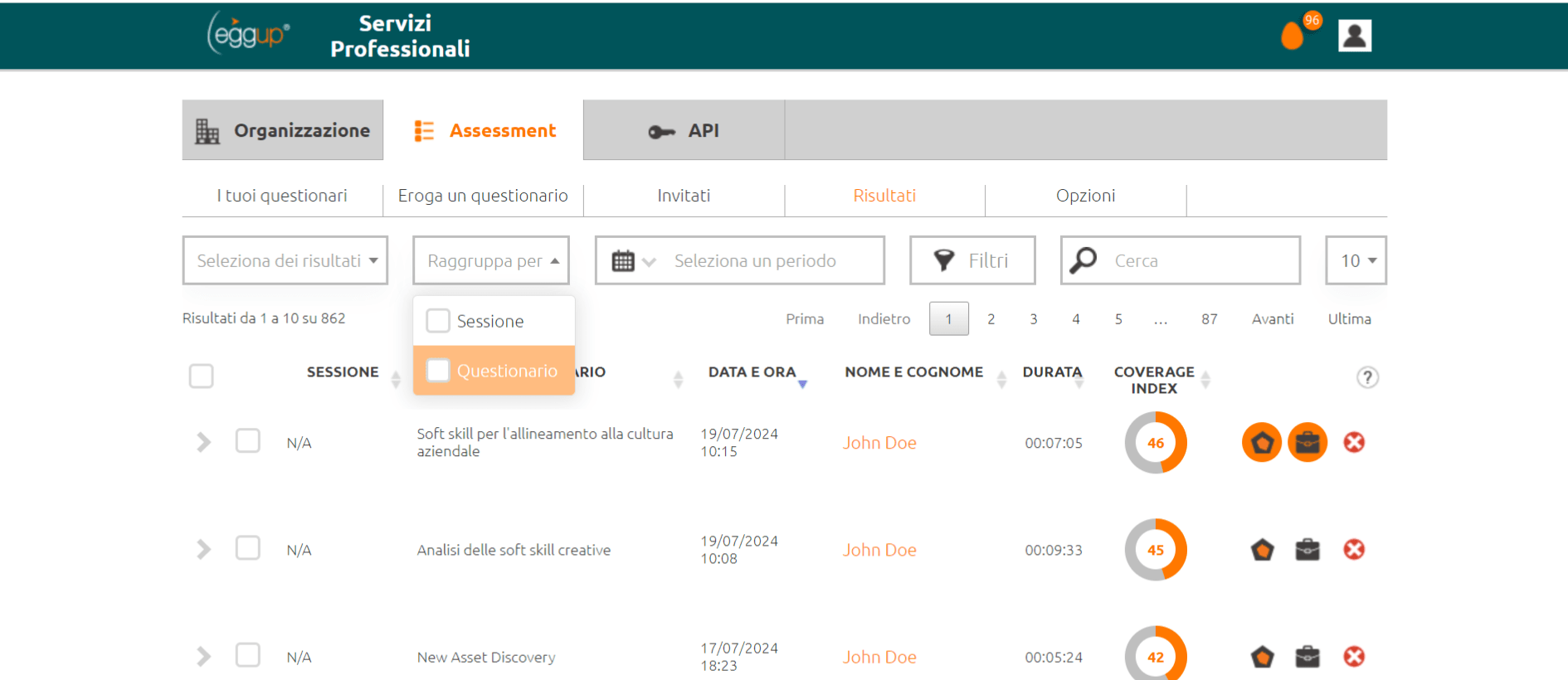Open the Eroga un questionario subtab
This screenshot has height=680, width=1568.
coord(483,196)
